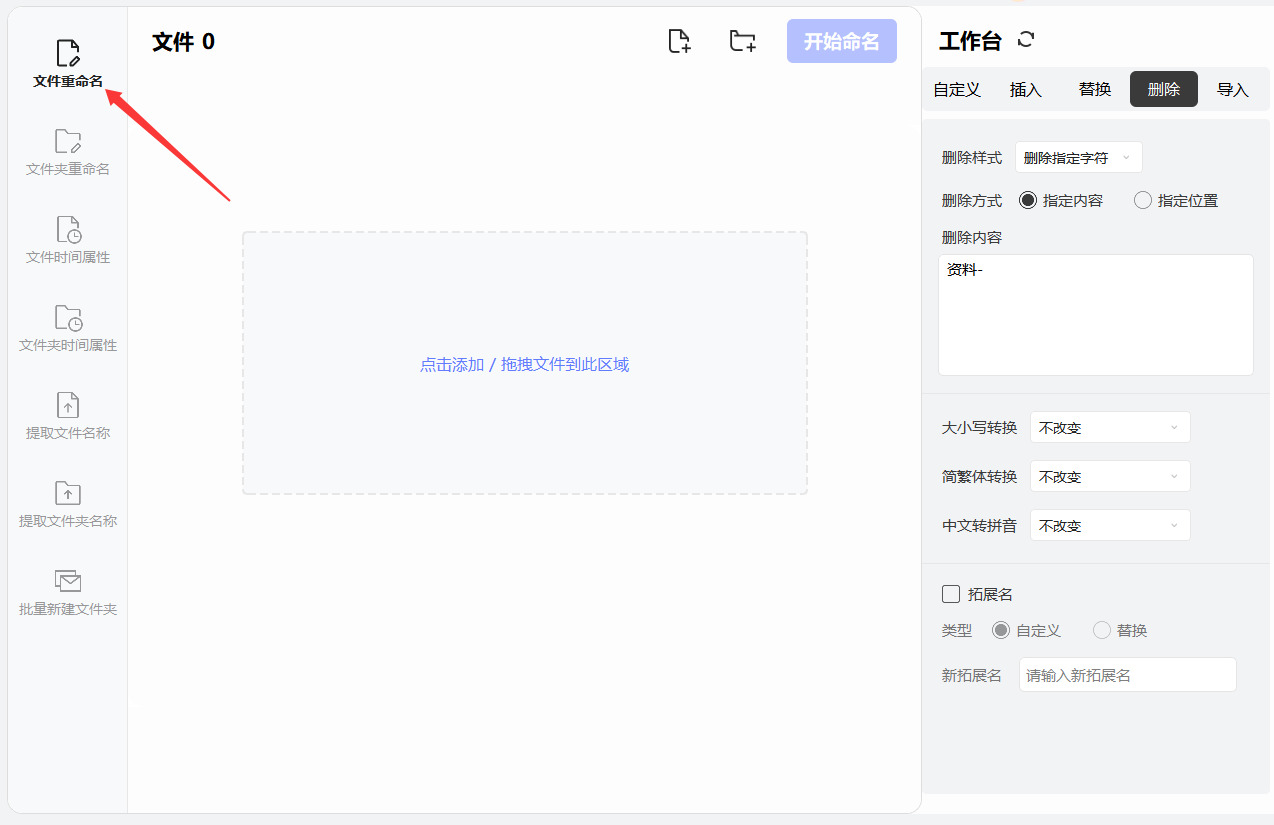1274x825 pixels.
Task: Click the 删除内容 text area
Action: point(1096,315)
